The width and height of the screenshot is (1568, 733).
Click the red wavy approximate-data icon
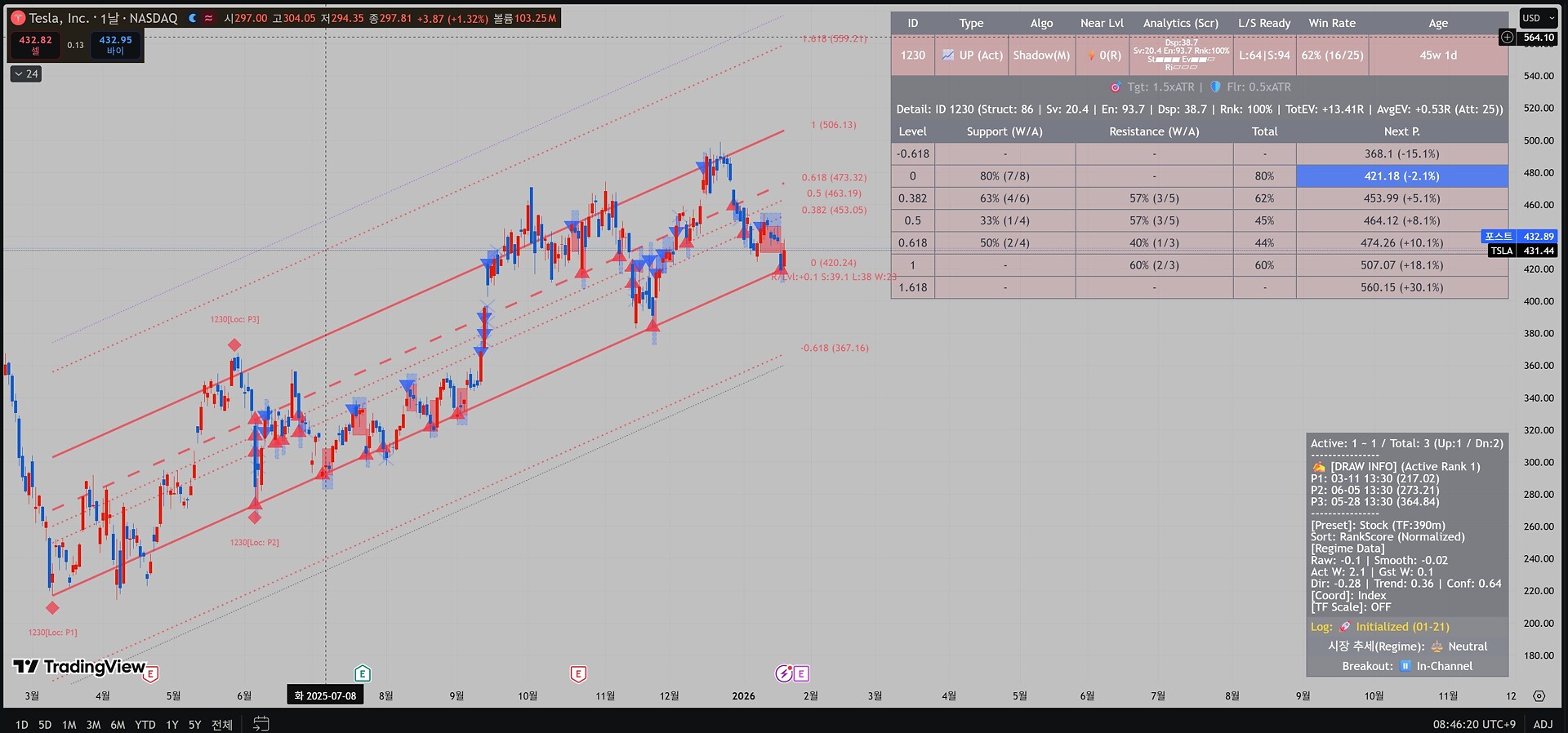pos(209,18)
